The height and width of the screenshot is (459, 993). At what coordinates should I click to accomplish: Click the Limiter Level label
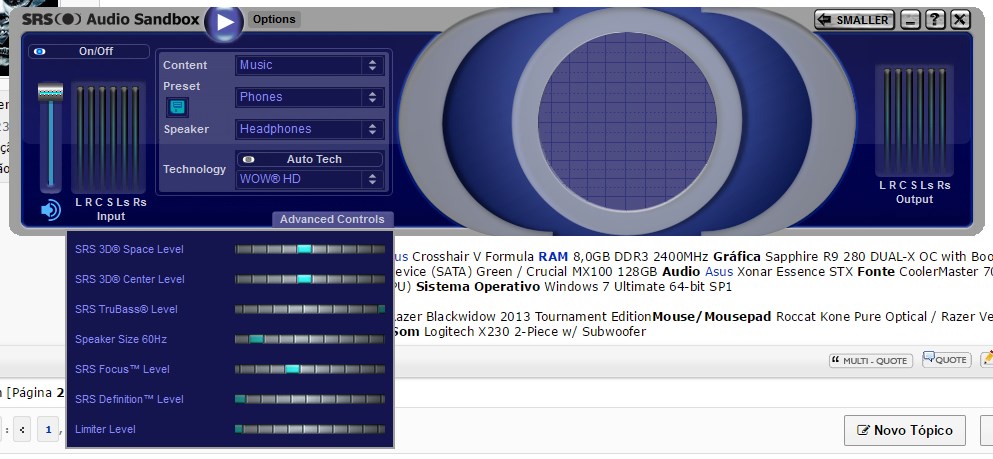pyautogui.click(x=105, y=429)
